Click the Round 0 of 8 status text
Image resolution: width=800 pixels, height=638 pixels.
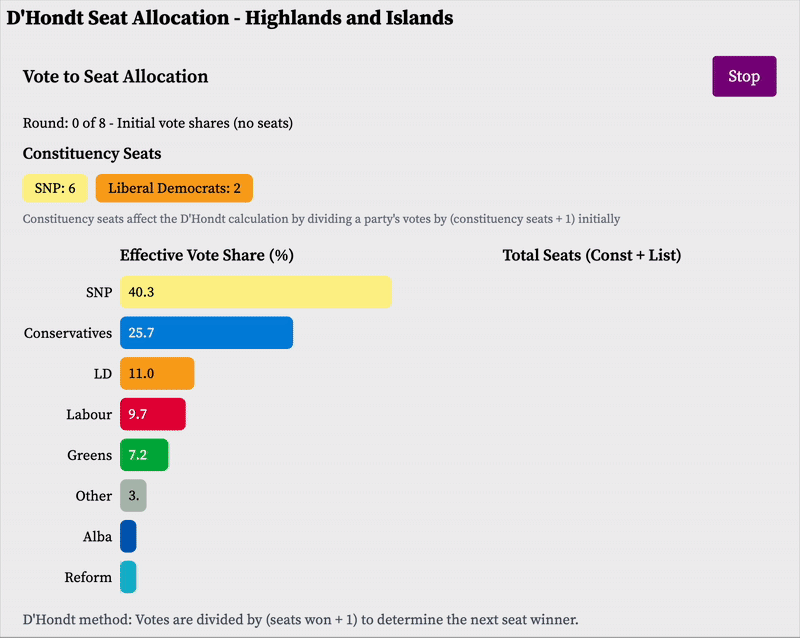[x=157, y=123]
